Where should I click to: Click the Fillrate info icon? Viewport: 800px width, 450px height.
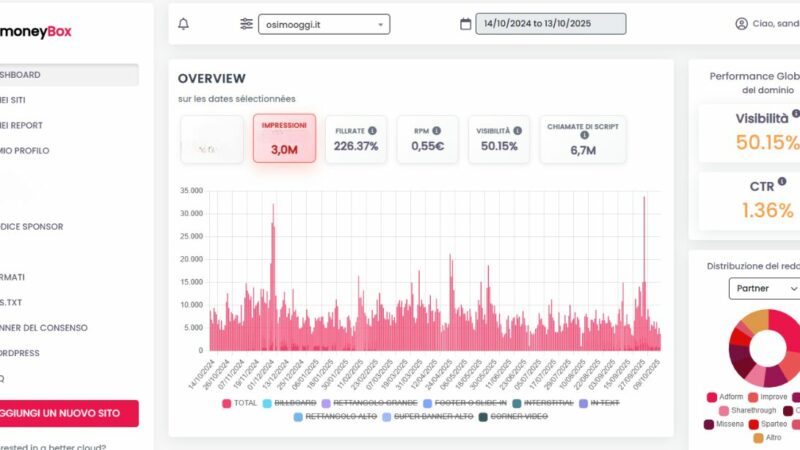point(372,130)
